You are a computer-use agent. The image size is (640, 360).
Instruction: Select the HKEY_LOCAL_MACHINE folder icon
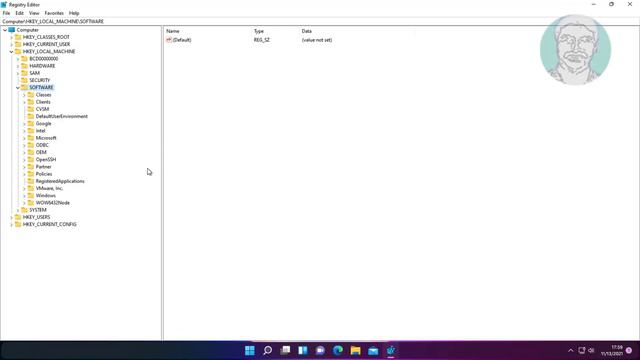pos(18,51)
